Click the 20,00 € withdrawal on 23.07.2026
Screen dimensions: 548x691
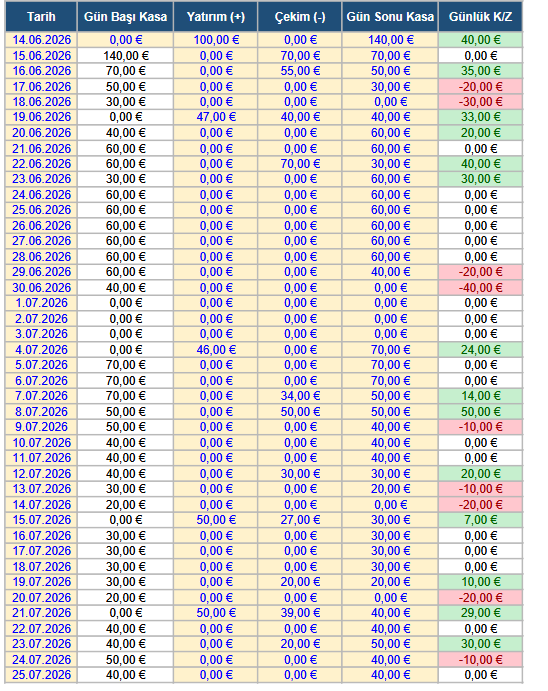coord(300,644)
